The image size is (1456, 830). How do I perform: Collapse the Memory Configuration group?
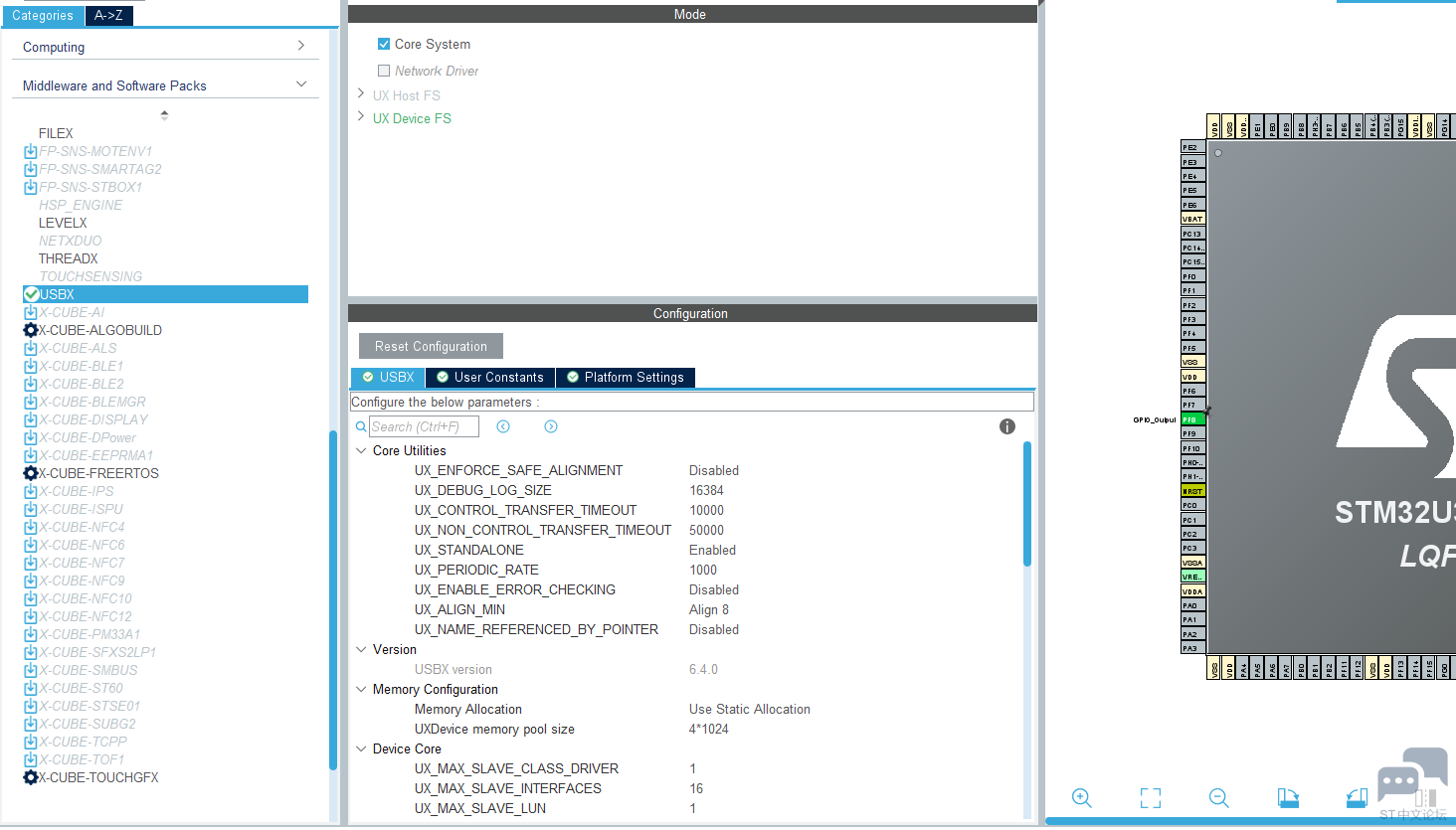[361, 689]
